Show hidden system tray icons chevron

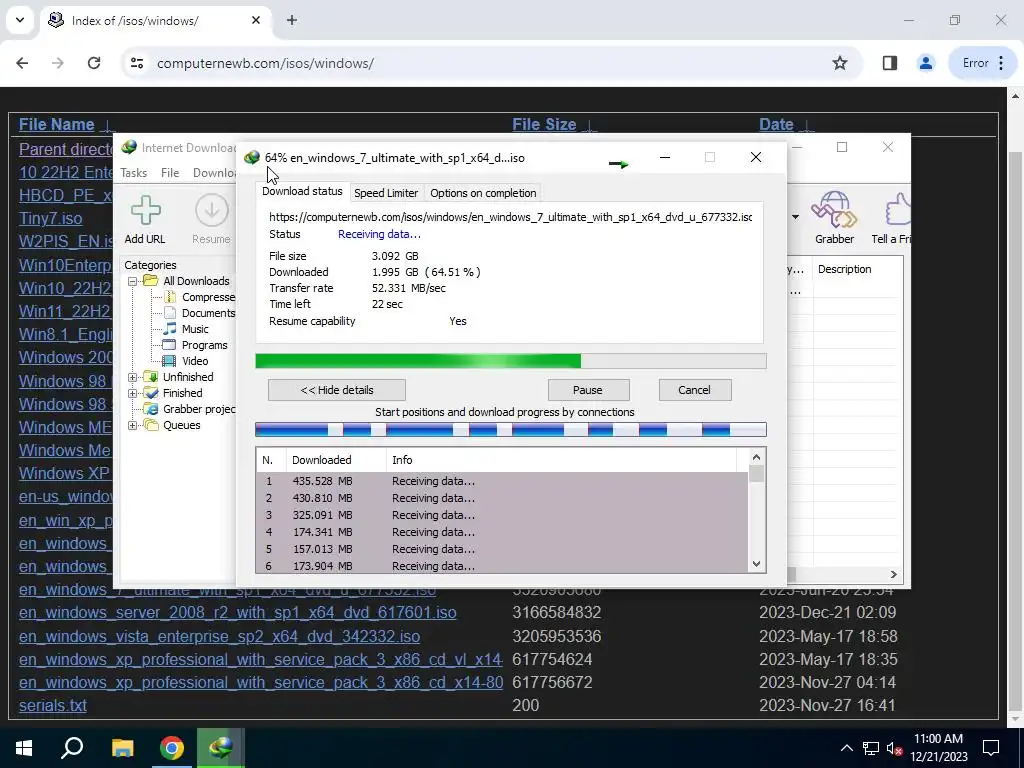coord(846,748)
